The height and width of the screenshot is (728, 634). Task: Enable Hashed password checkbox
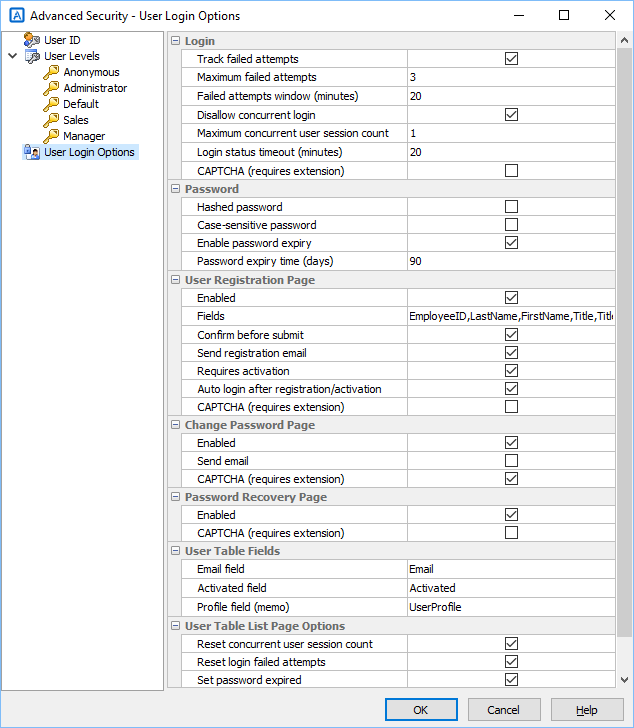[511, 207]
